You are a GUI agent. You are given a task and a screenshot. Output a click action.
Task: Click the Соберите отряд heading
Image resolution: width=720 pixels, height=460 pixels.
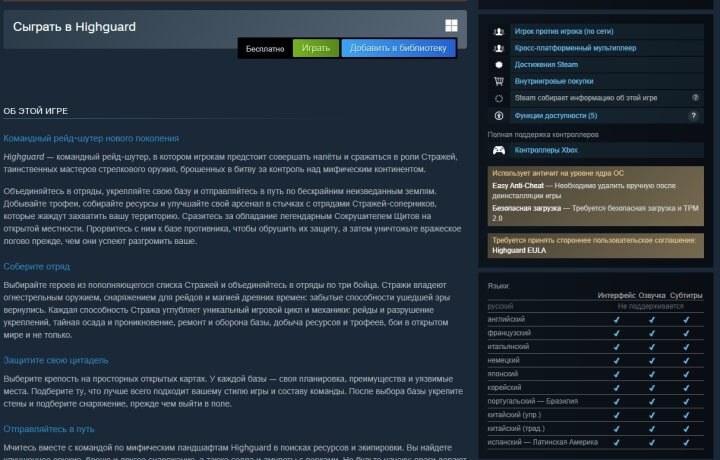37,266
